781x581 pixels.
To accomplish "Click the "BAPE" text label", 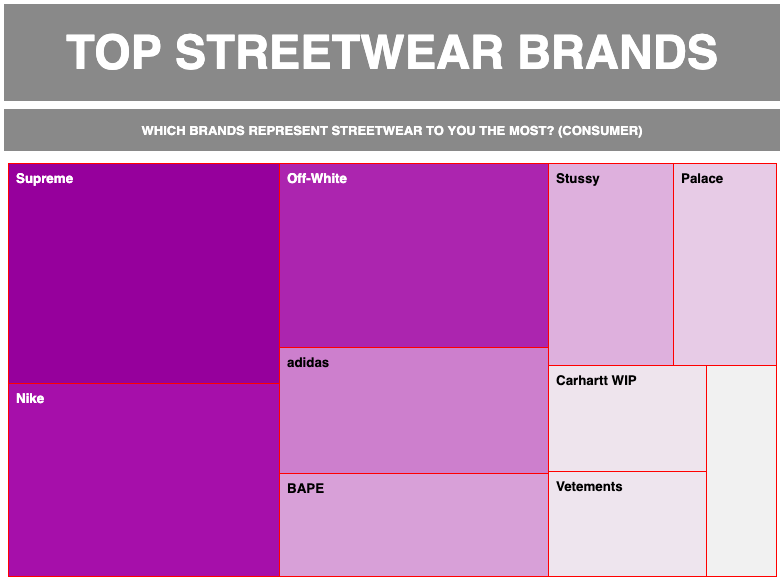I will (x=305, y=489).
